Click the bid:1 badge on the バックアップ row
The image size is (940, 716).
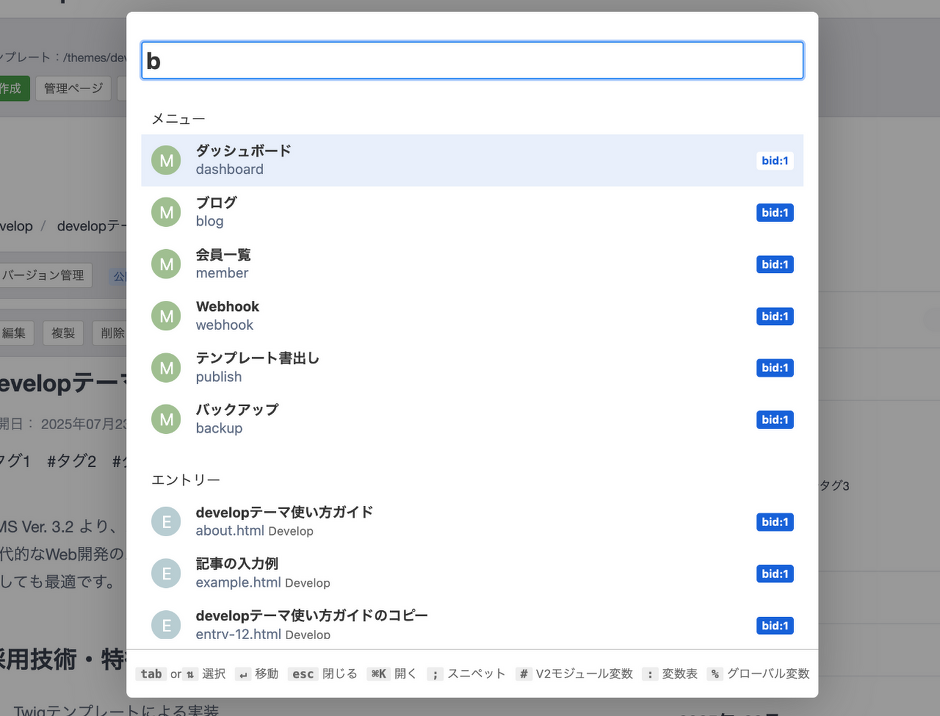point(775,419)
